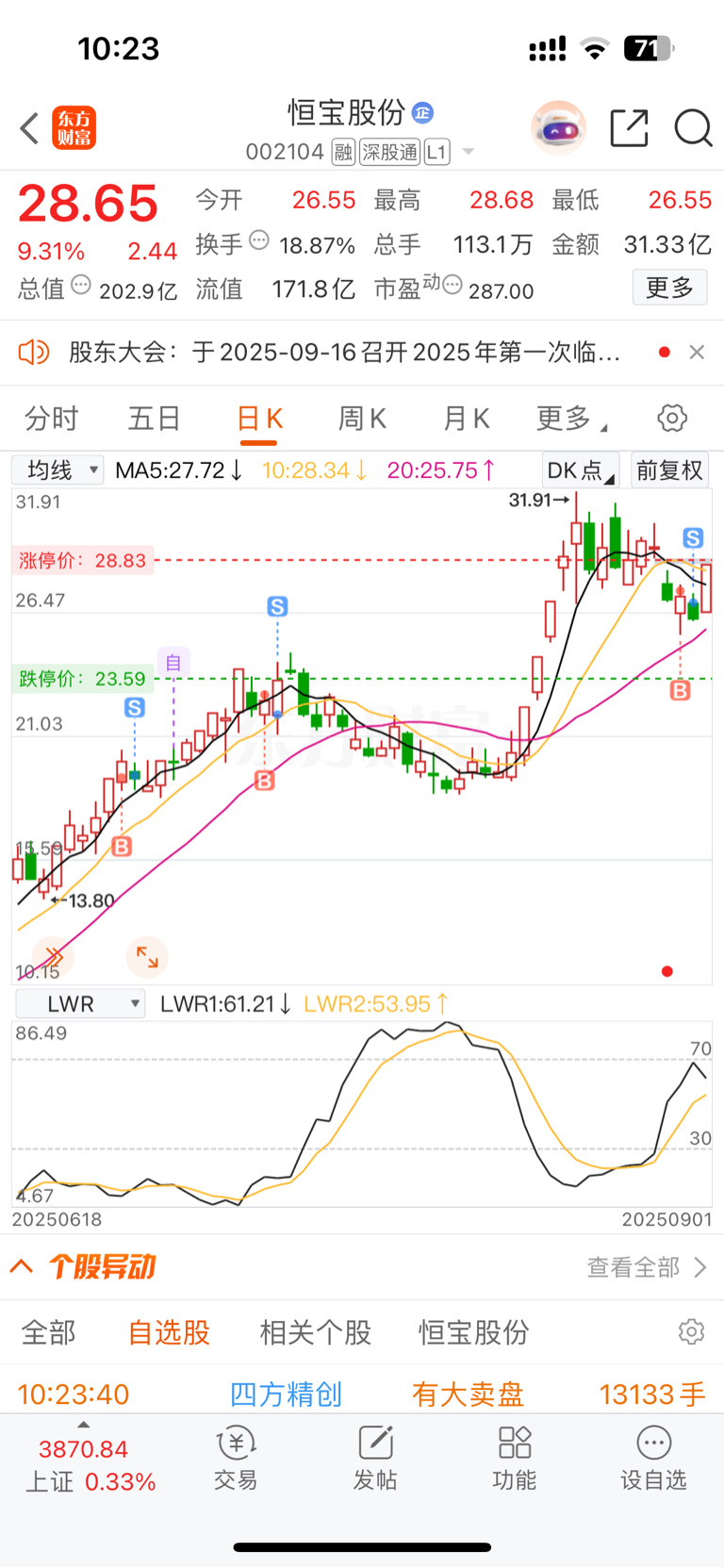Tap the 跌停价 23.59 label
The width and height of the screenshot is (724, 1568).
click(83, 679)
